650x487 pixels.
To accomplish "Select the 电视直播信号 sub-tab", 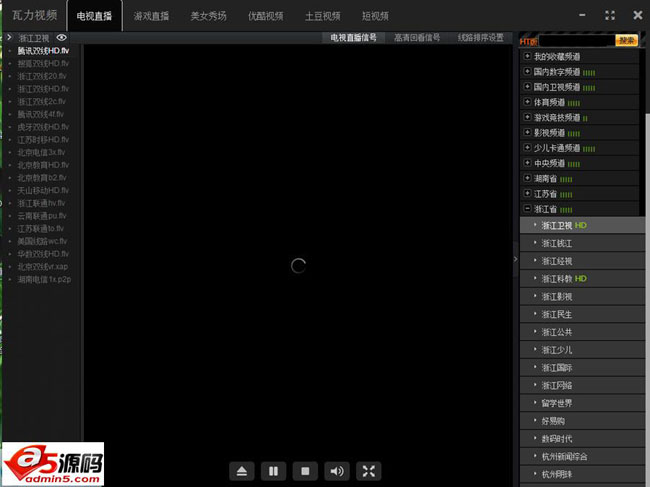I will [x=353, y=38].
